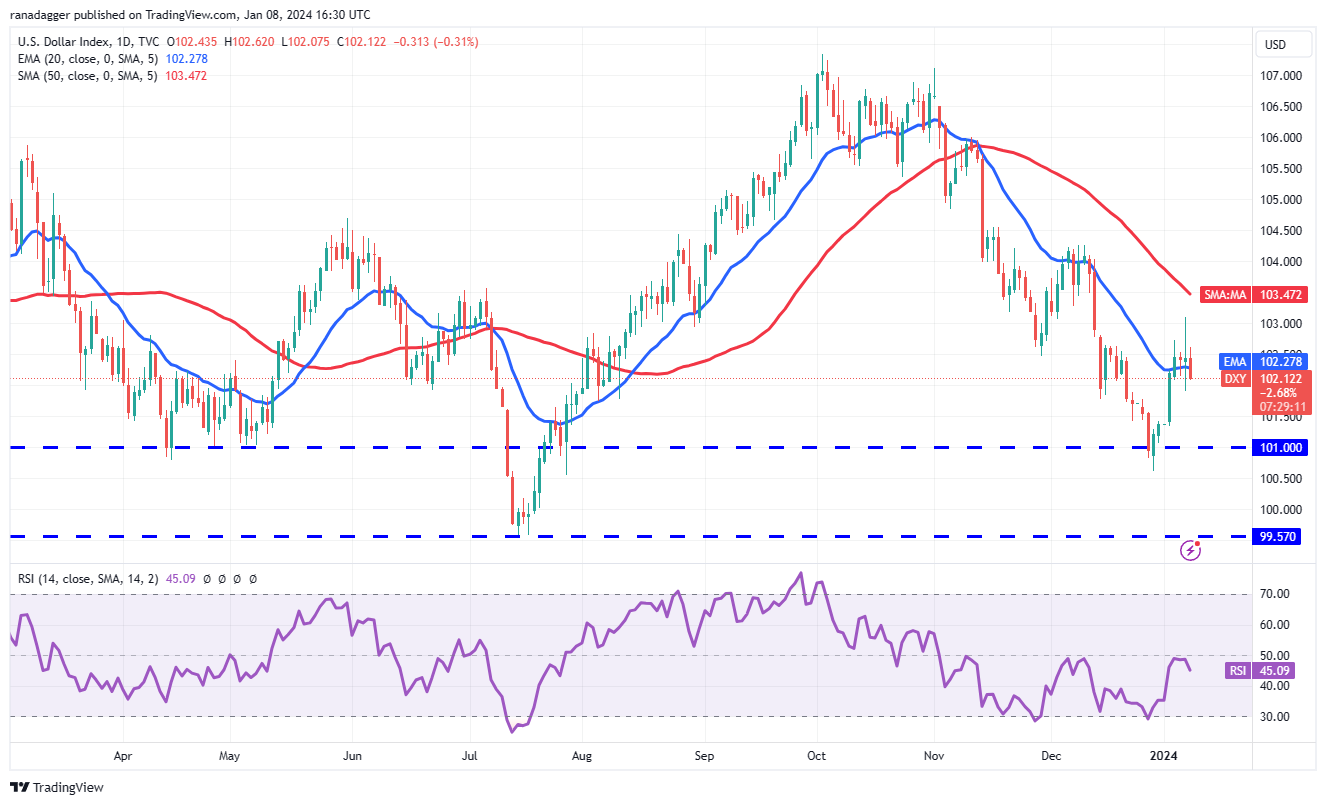Open the TradingView logo link
The height and width of the screenshot is (805, 1326).
(56, 787)
